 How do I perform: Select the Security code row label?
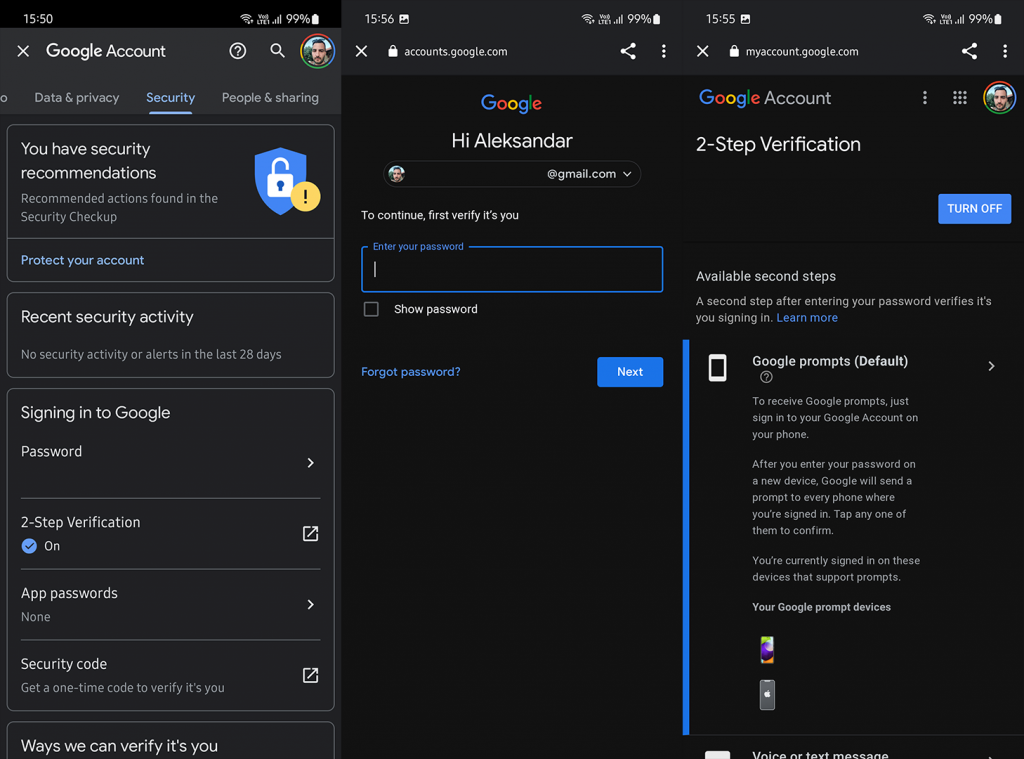pyautogui.click(x=64, y=664)
